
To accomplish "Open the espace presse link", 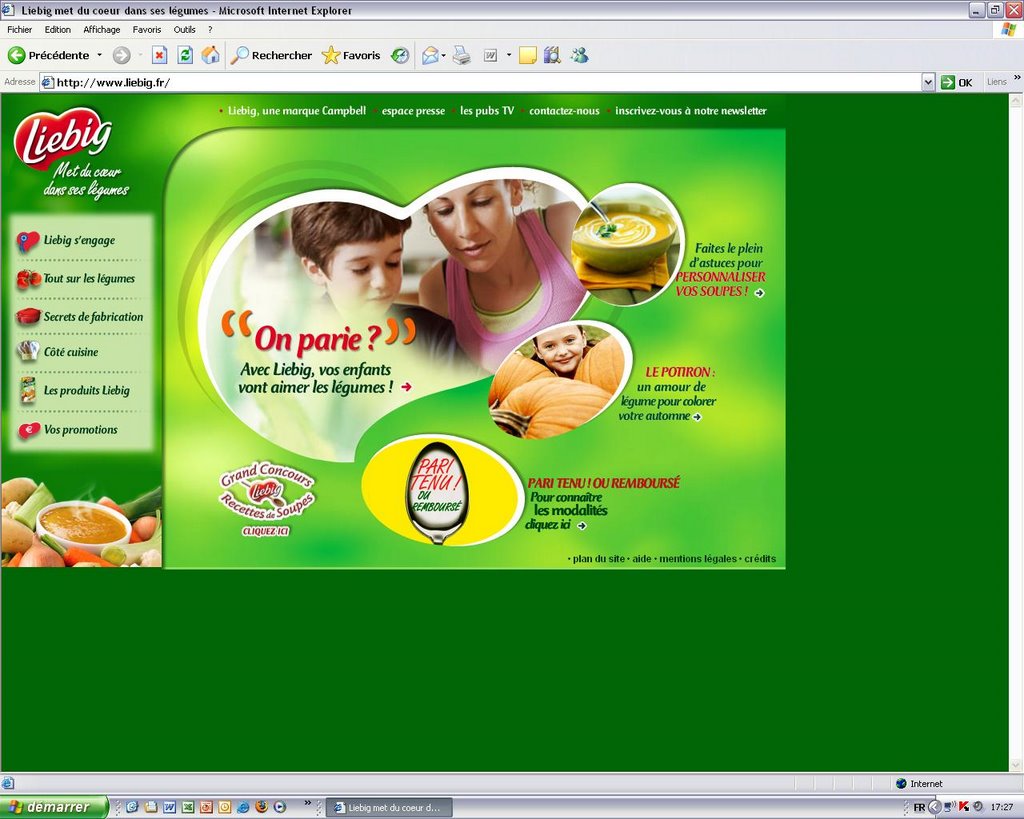I will click(413, 111).
